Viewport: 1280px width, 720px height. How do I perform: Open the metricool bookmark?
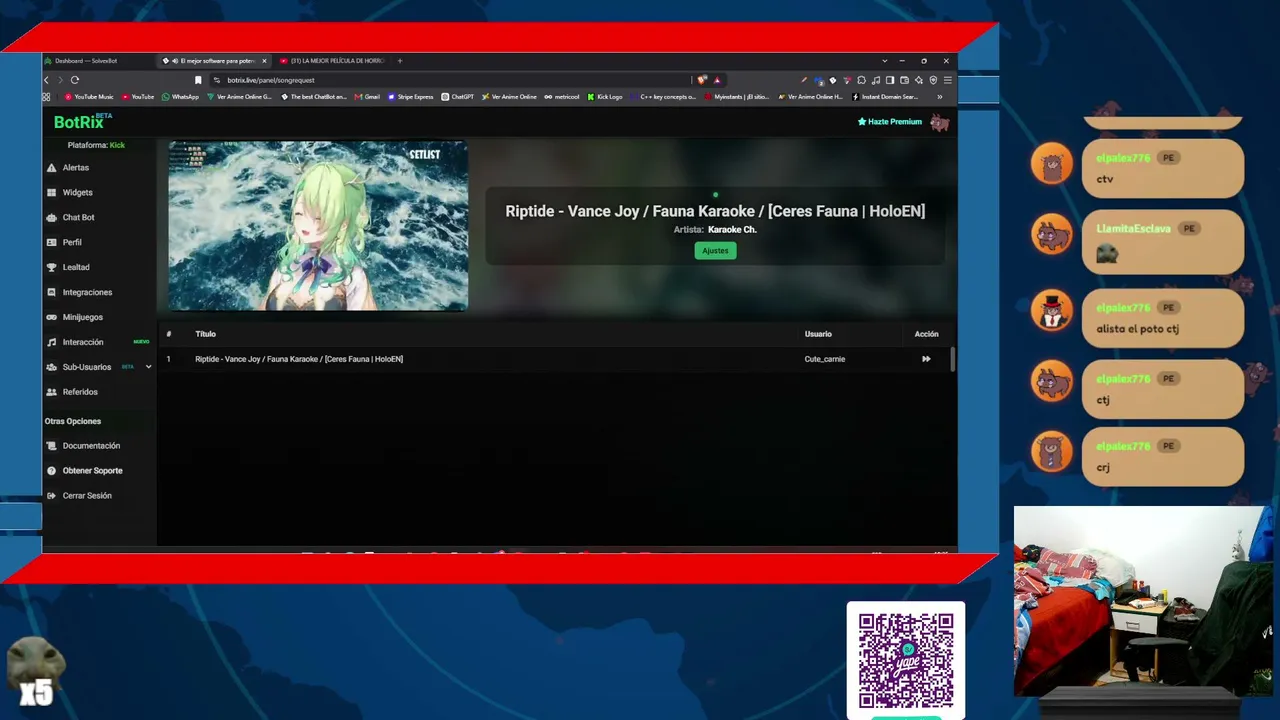coord(563,97)
